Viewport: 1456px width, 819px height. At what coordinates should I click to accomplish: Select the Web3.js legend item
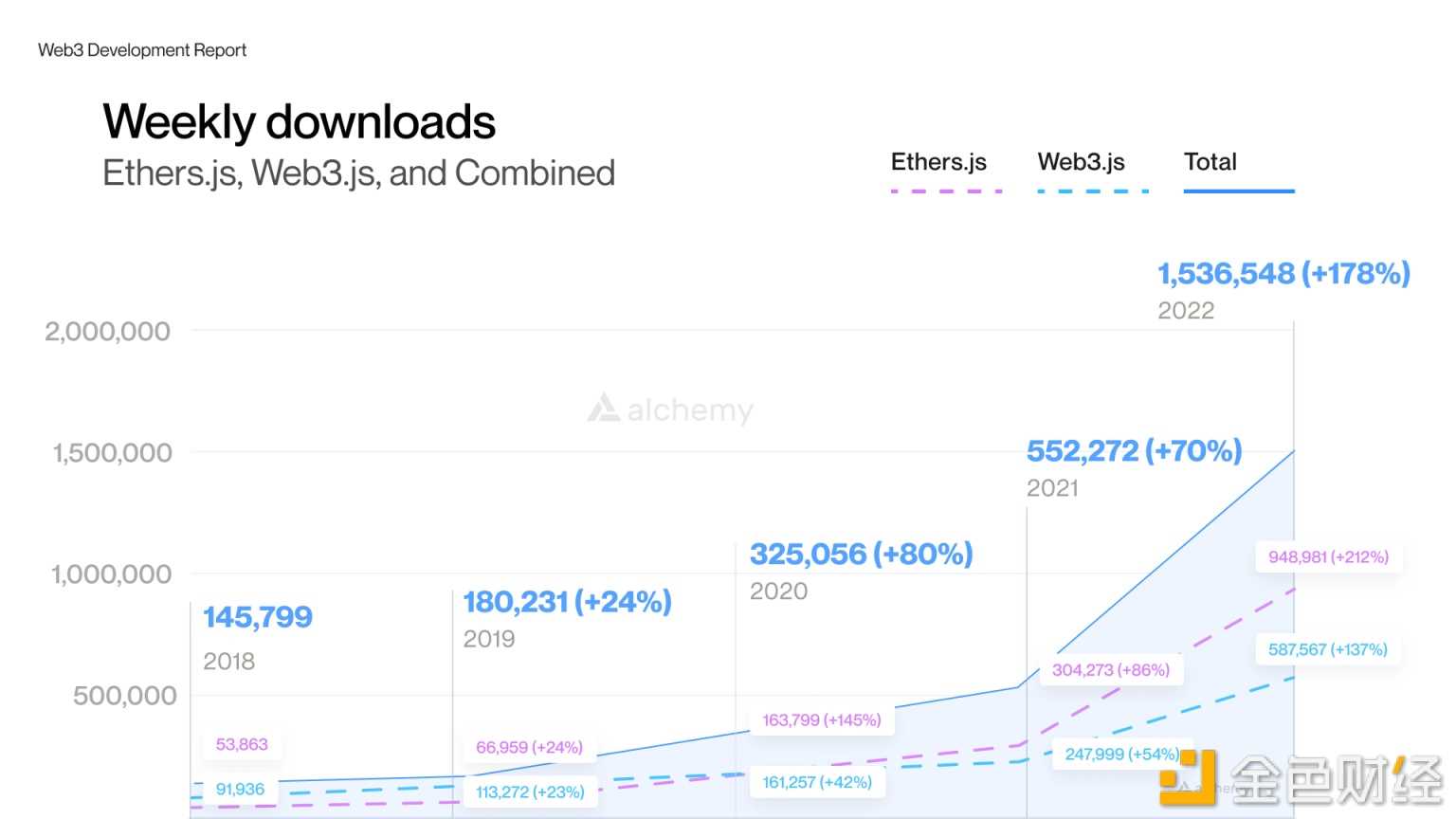(x=1081, y=162)
